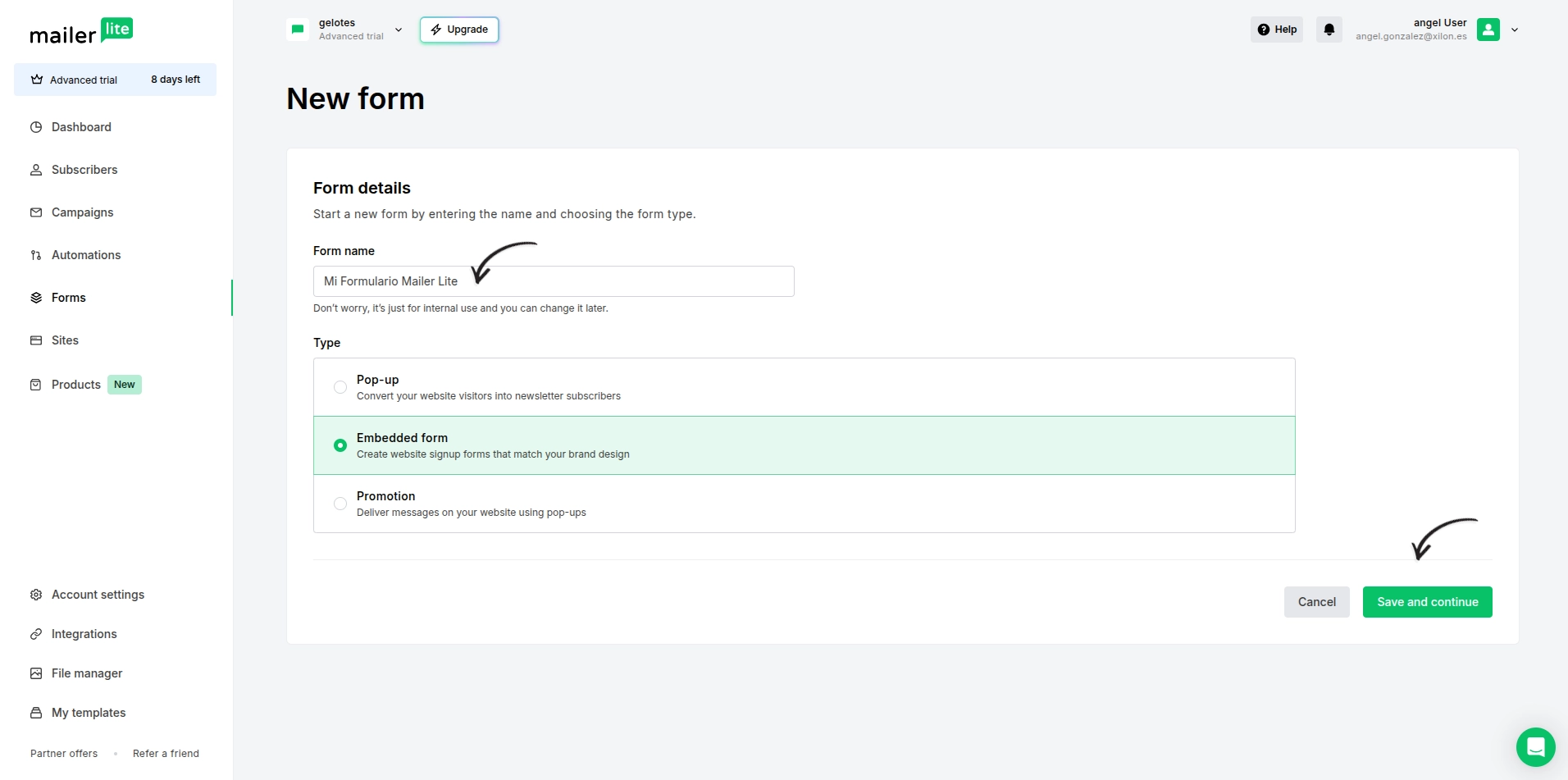Open the Refer a friend link
The width and height of the screenshot is (1568, 780).
pos(166,754)
